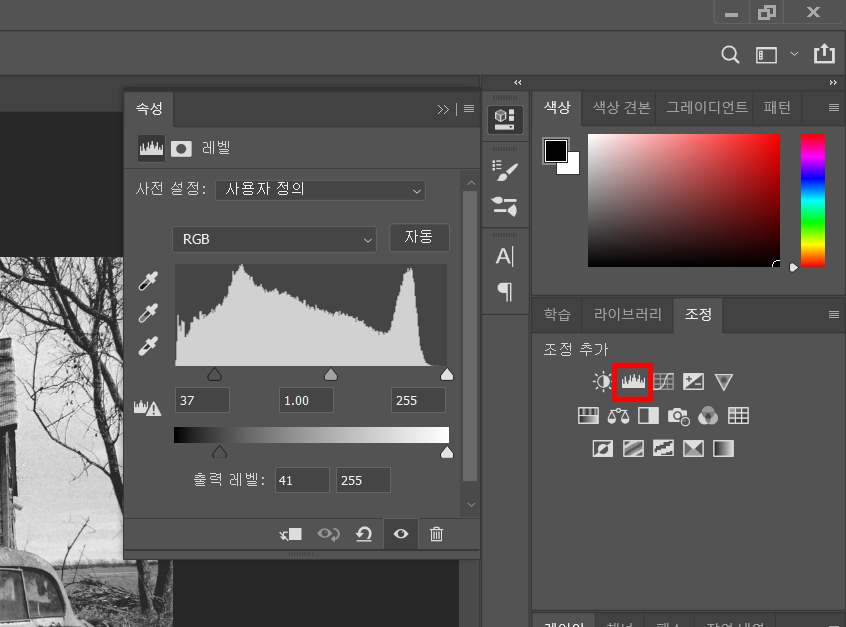846x627 pixels.
Task: Add an Exposure adjustment layer
Action: tap(693, 381)
